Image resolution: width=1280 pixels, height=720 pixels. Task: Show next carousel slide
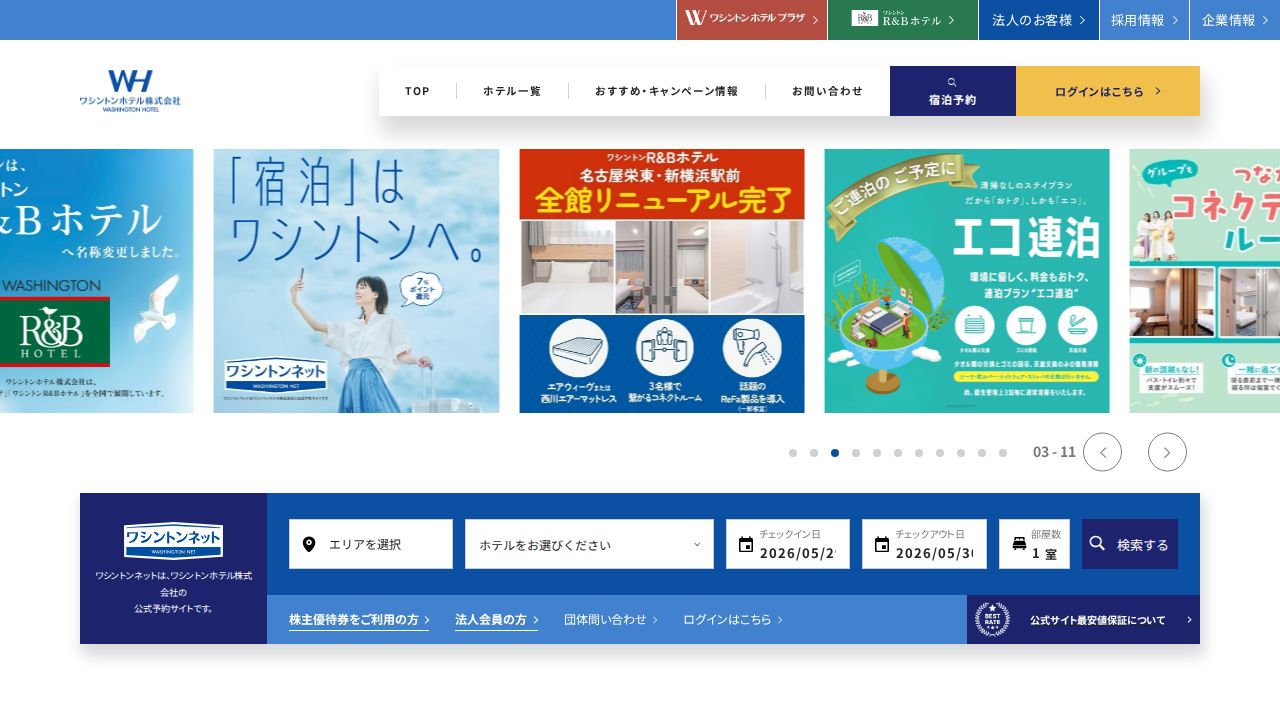point(1167,452)
